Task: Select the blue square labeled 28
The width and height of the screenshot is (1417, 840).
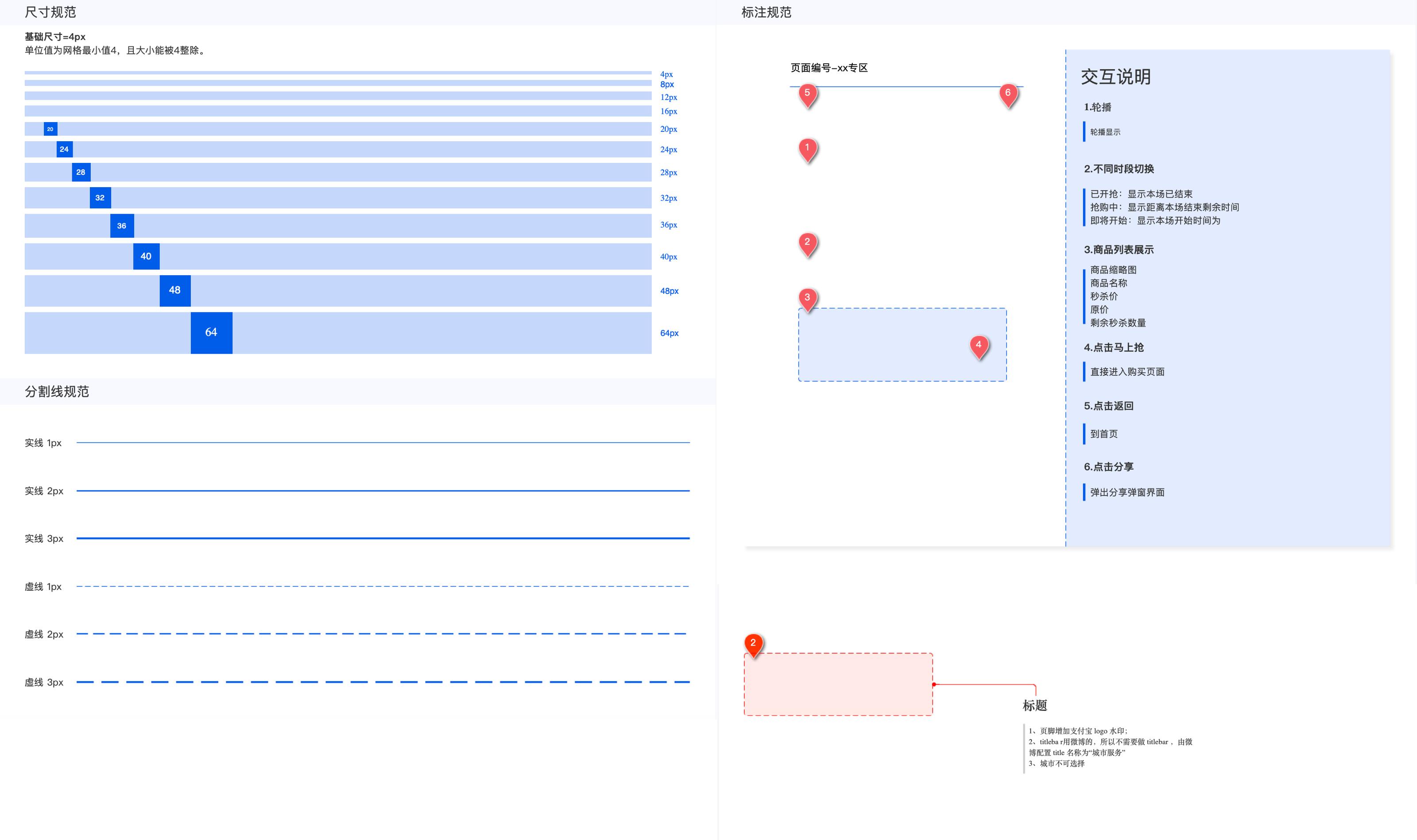Action: [81, 172]
